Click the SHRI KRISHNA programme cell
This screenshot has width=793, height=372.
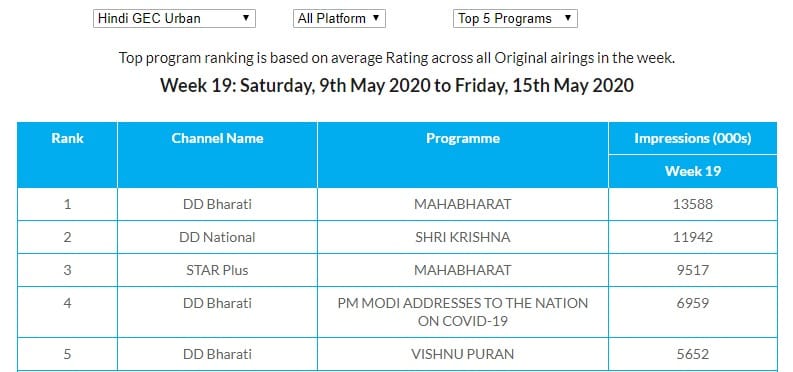463,237
